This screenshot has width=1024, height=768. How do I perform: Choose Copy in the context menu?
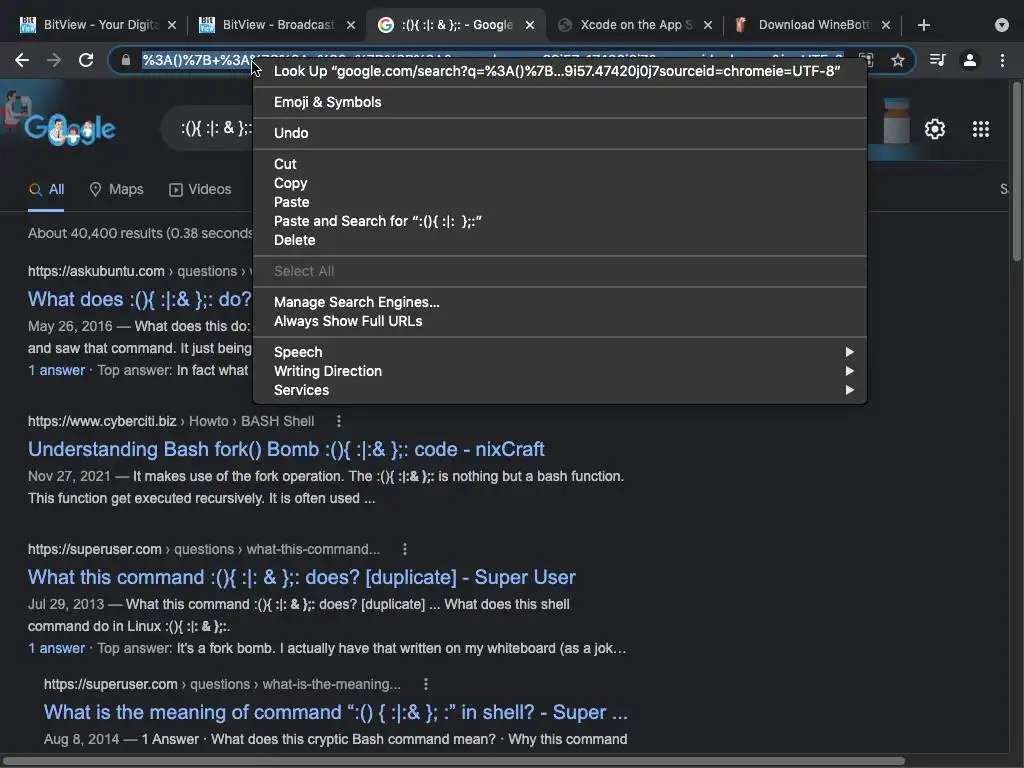point(560,183)
